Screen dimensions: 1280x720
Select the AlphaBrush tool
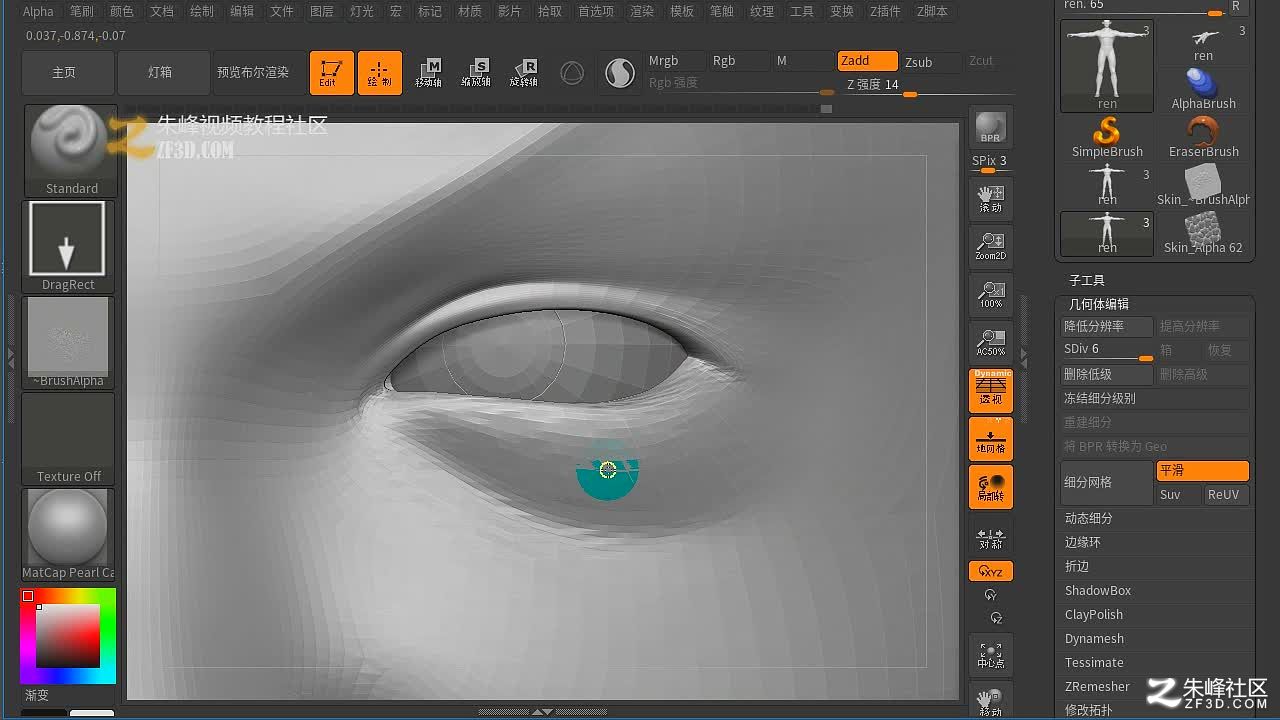click(1204, 88)
